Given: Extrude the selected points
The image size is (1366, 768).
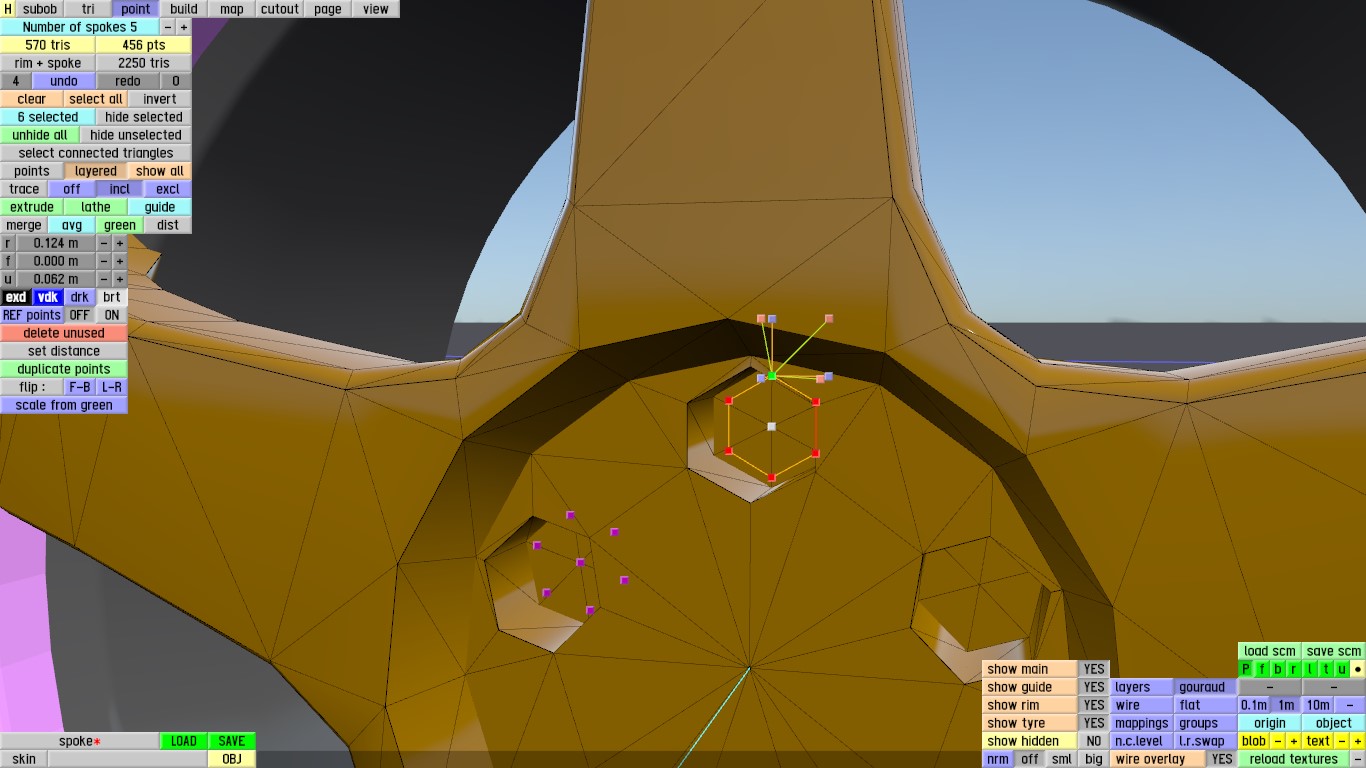Looking at the screenshot, I should 32,207.
